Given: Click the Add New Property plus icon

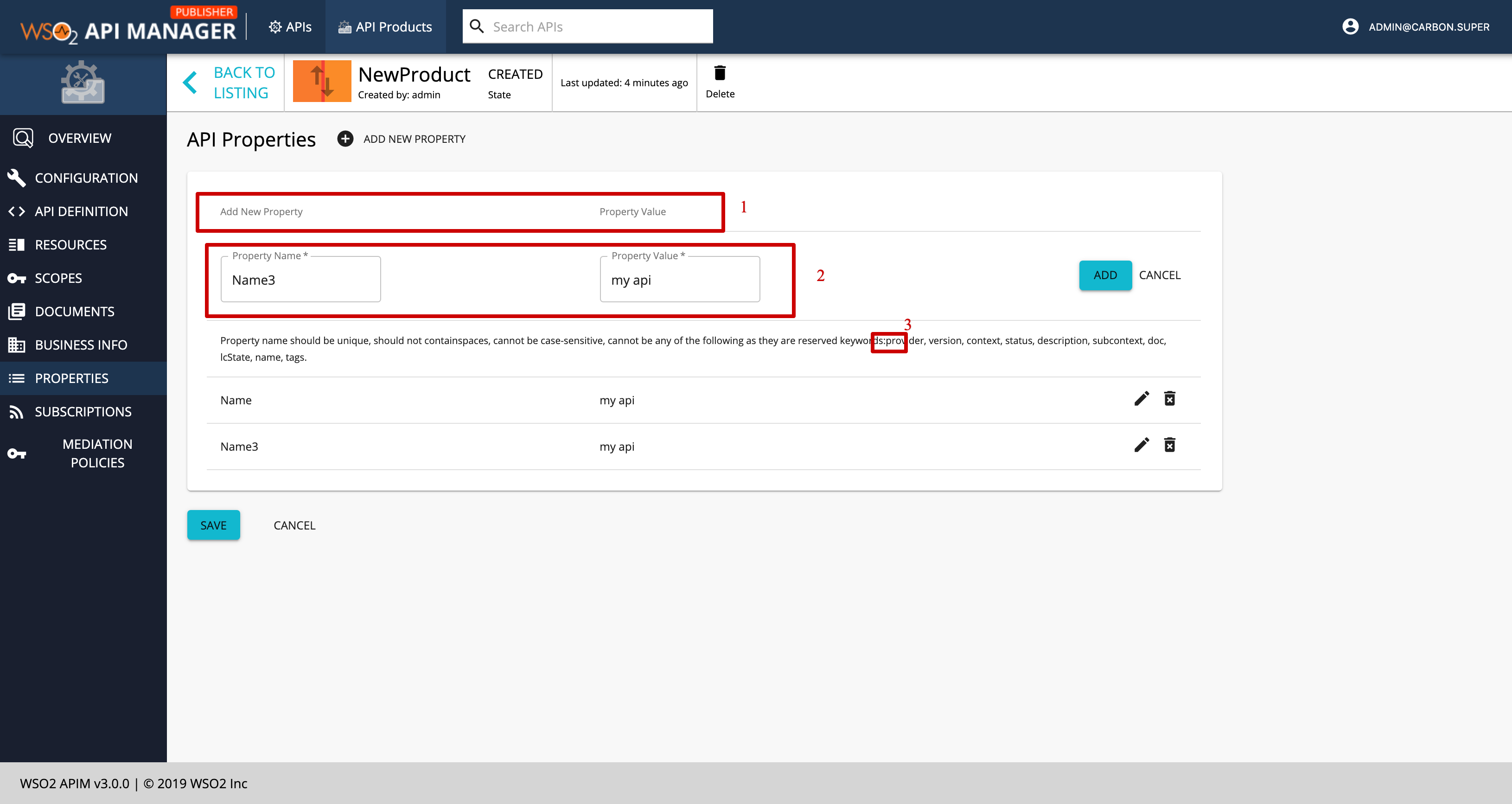Looking at the screenshot, I should (x=345, y=139).
